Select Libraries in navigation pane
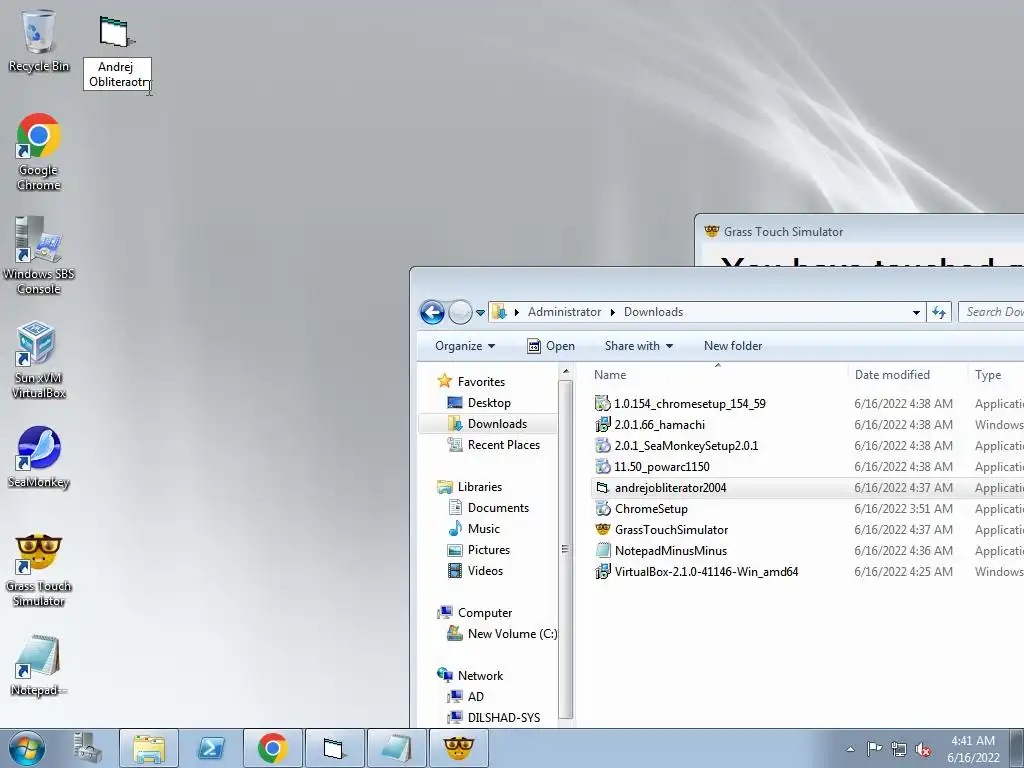 point(479,487)
